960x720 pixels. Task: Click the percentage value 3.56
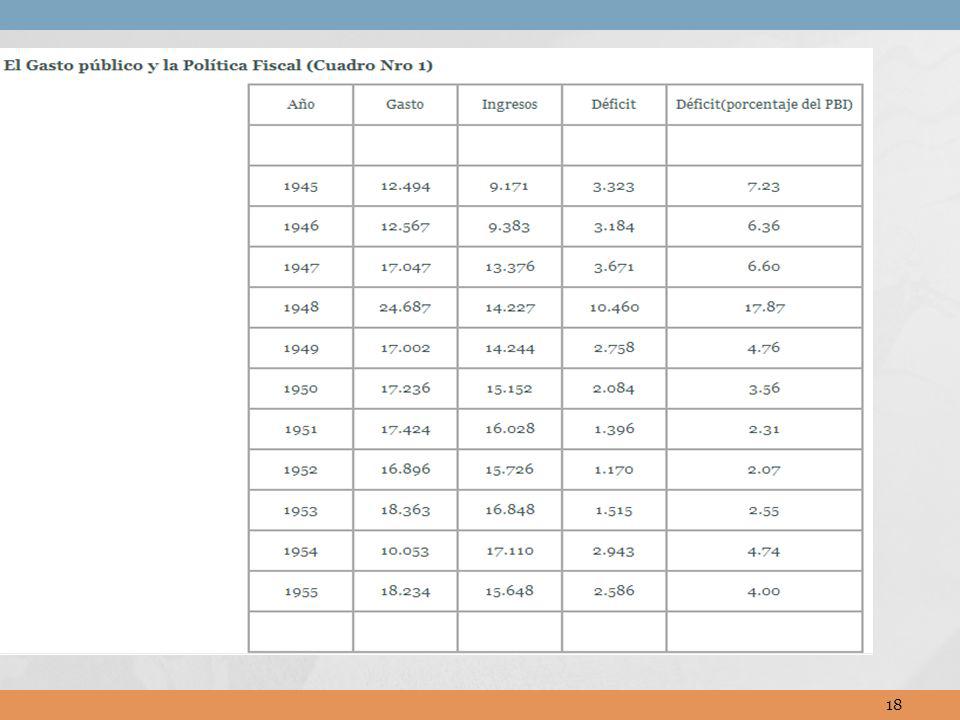[x=764, y=388]
